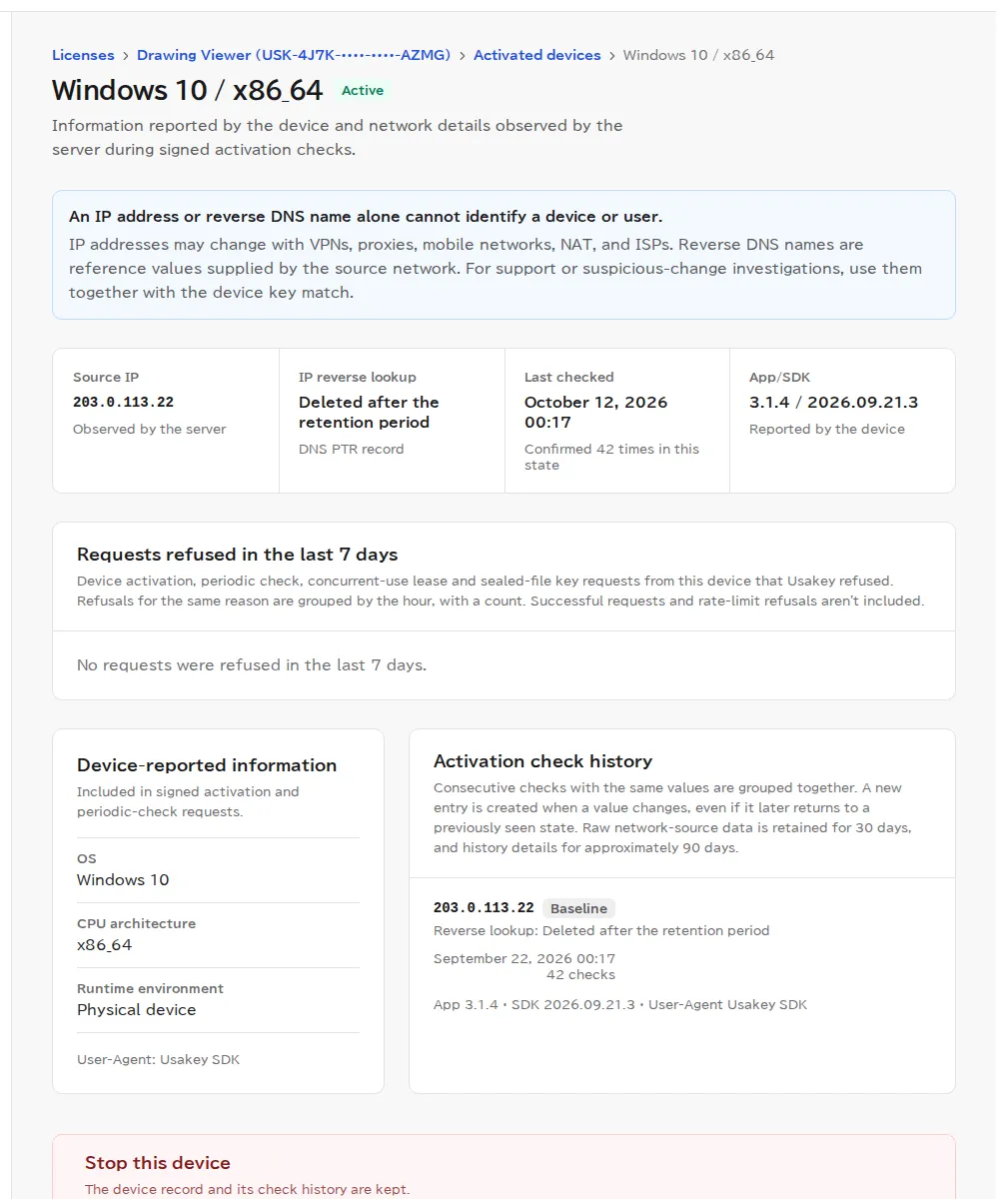Click the 'Stop this device' heading
The image size is (1008, 1199).
(158, 1163)
